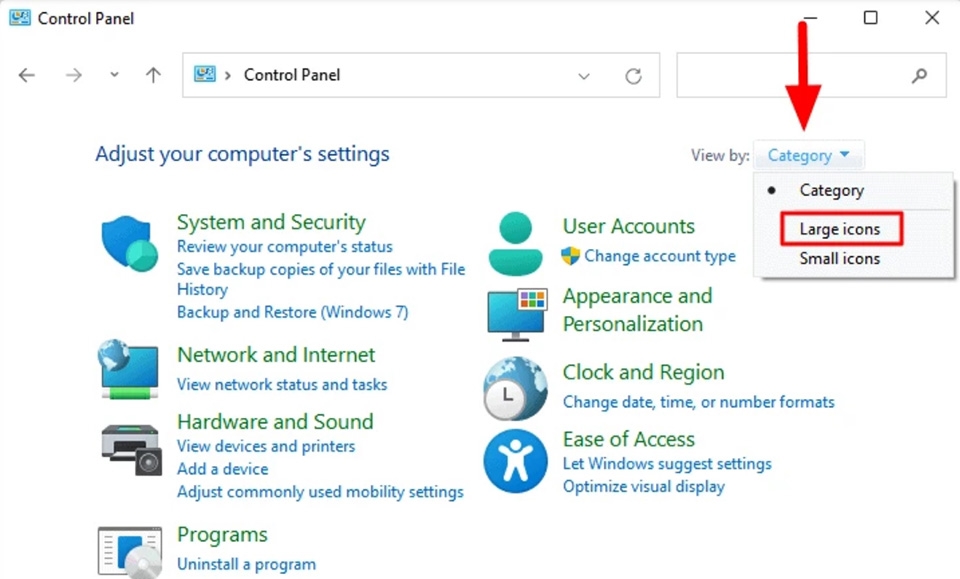
Task: Select Small icons in the View by menu
Action: (x=839, y=258)
